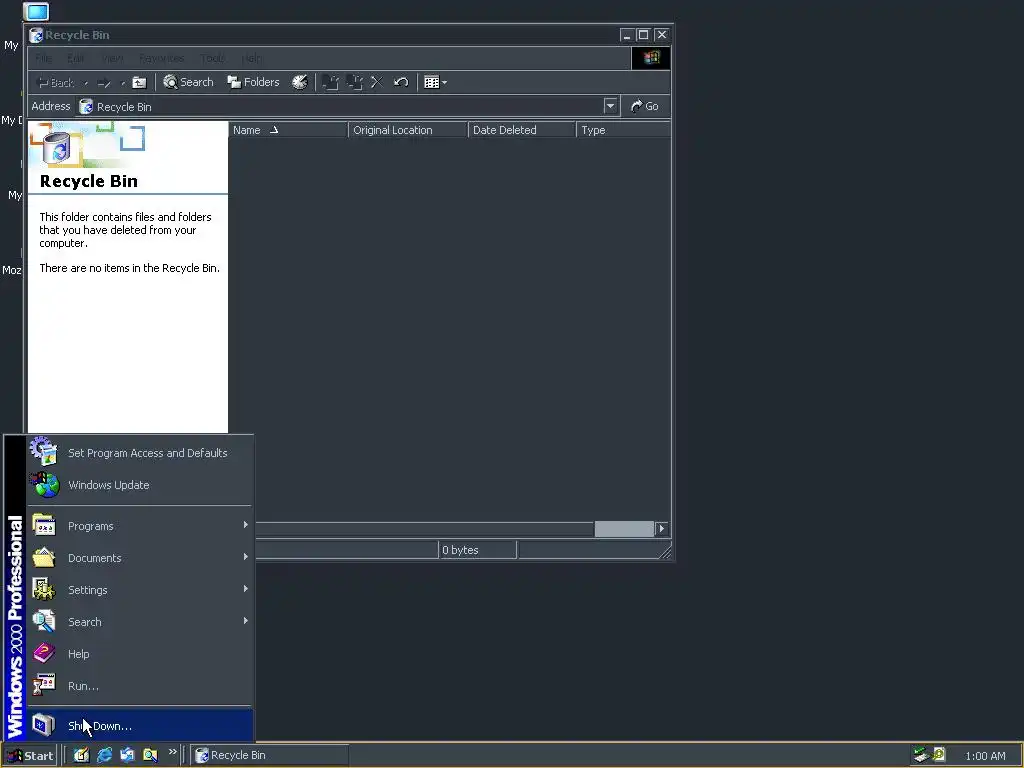The image size is (1024, 768).
Task: Click the Windows Update globe icon
Action: tap(44, 485)
